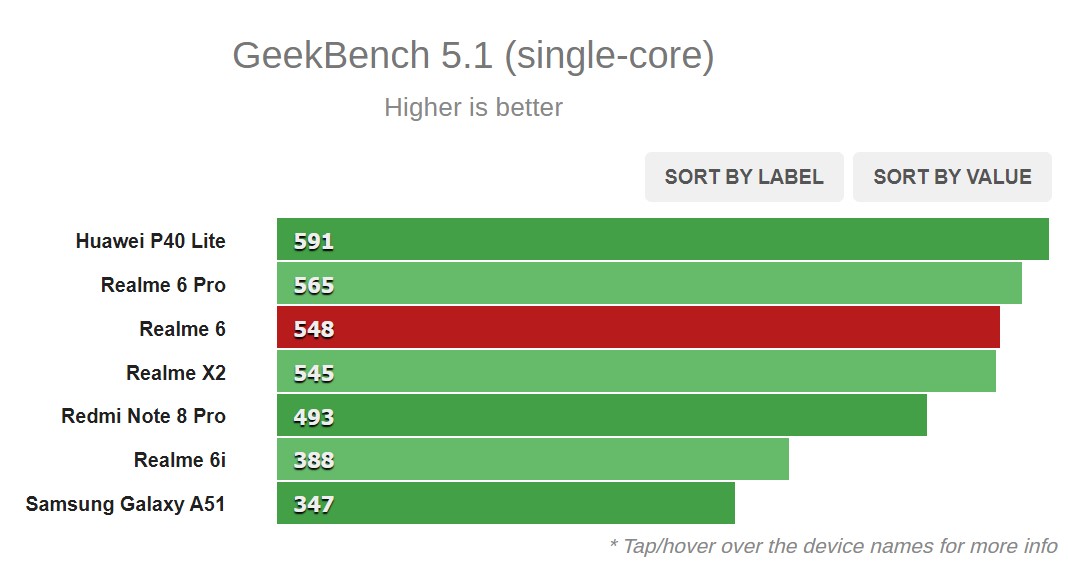Click the Tap/hover footnote text

833,546
